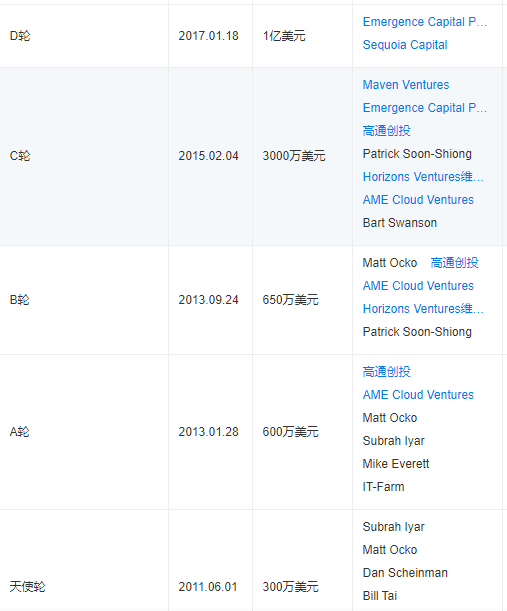Viewport: 507px width, 611px height.
Task: Select the 天使轮 round label
Action: tap(27, 587)
